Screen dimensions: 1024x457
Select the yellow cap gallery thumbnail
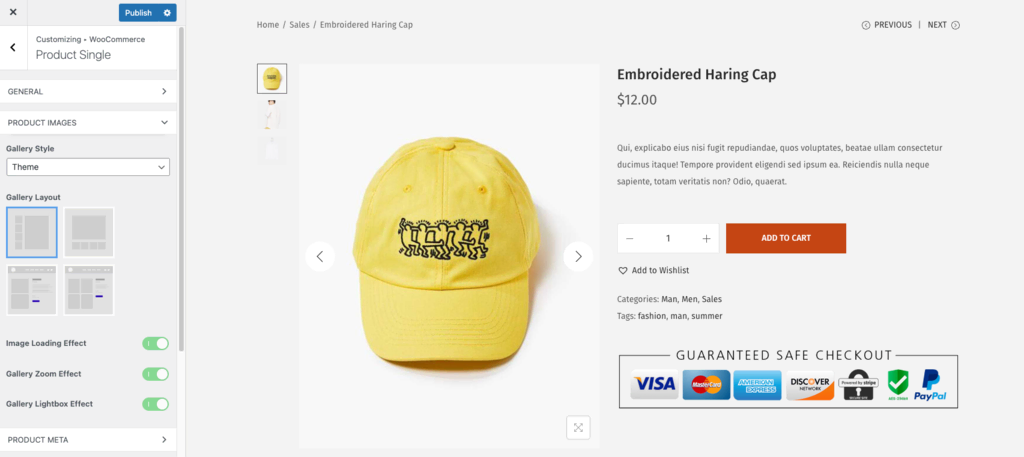(271, 78)
